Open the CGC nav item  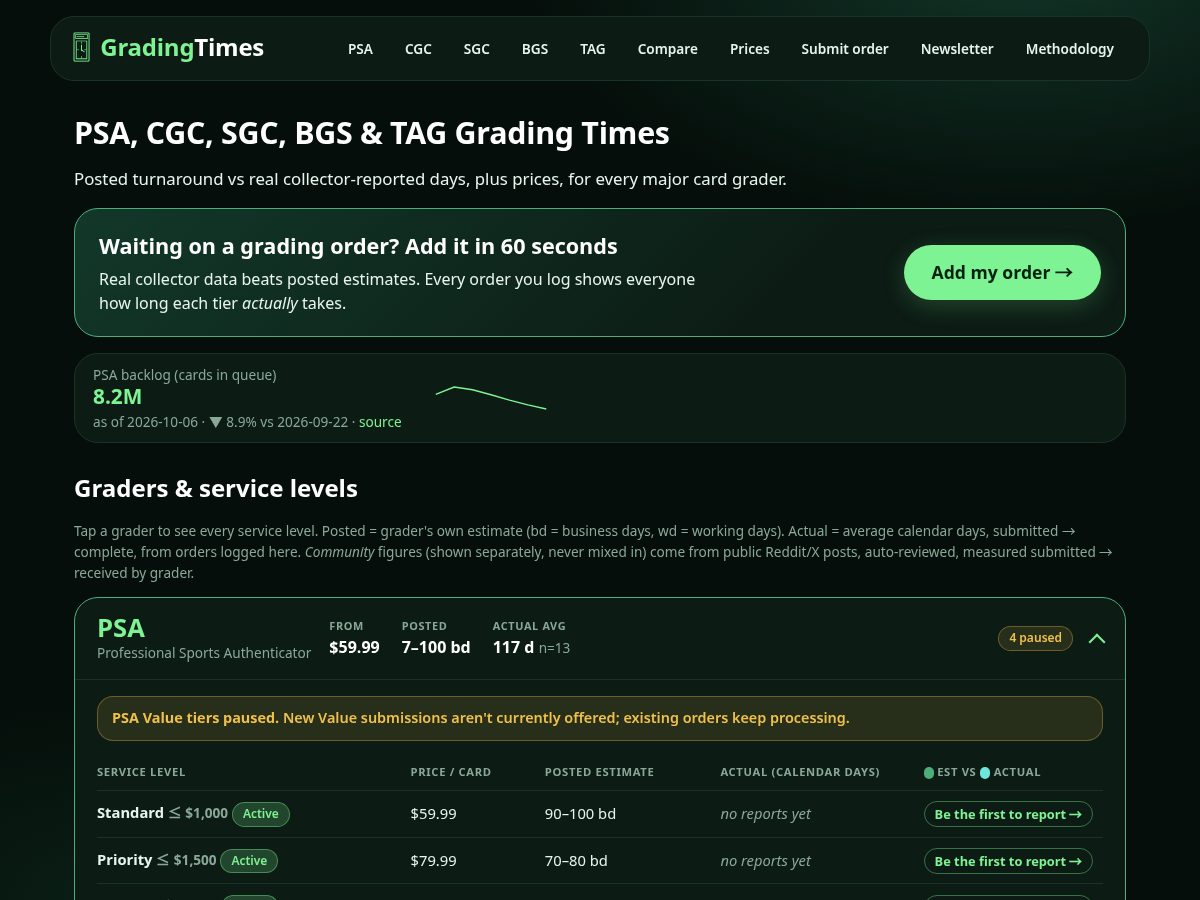click(x=418, y=48)
